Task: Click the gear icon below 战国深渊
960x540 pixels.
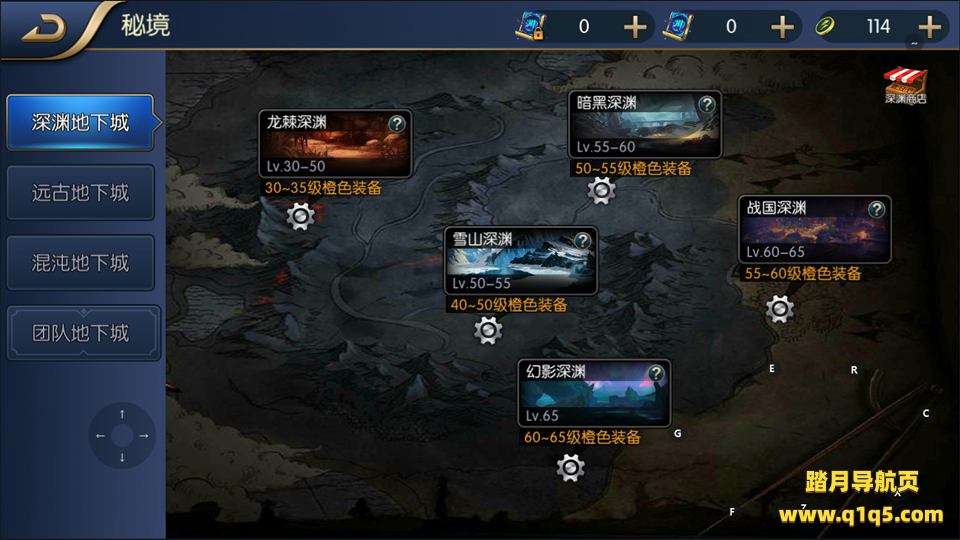Action: 779,309
